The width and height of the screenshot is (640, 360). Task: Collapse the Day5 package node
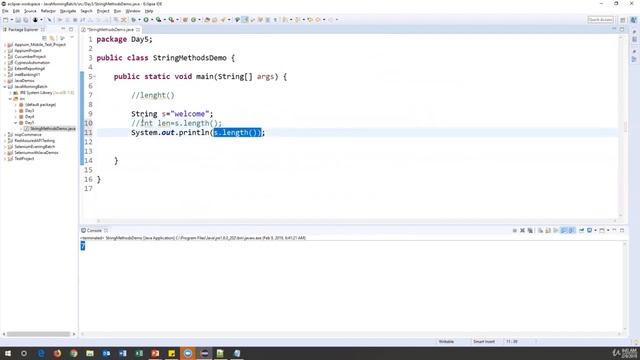(16, 122)
